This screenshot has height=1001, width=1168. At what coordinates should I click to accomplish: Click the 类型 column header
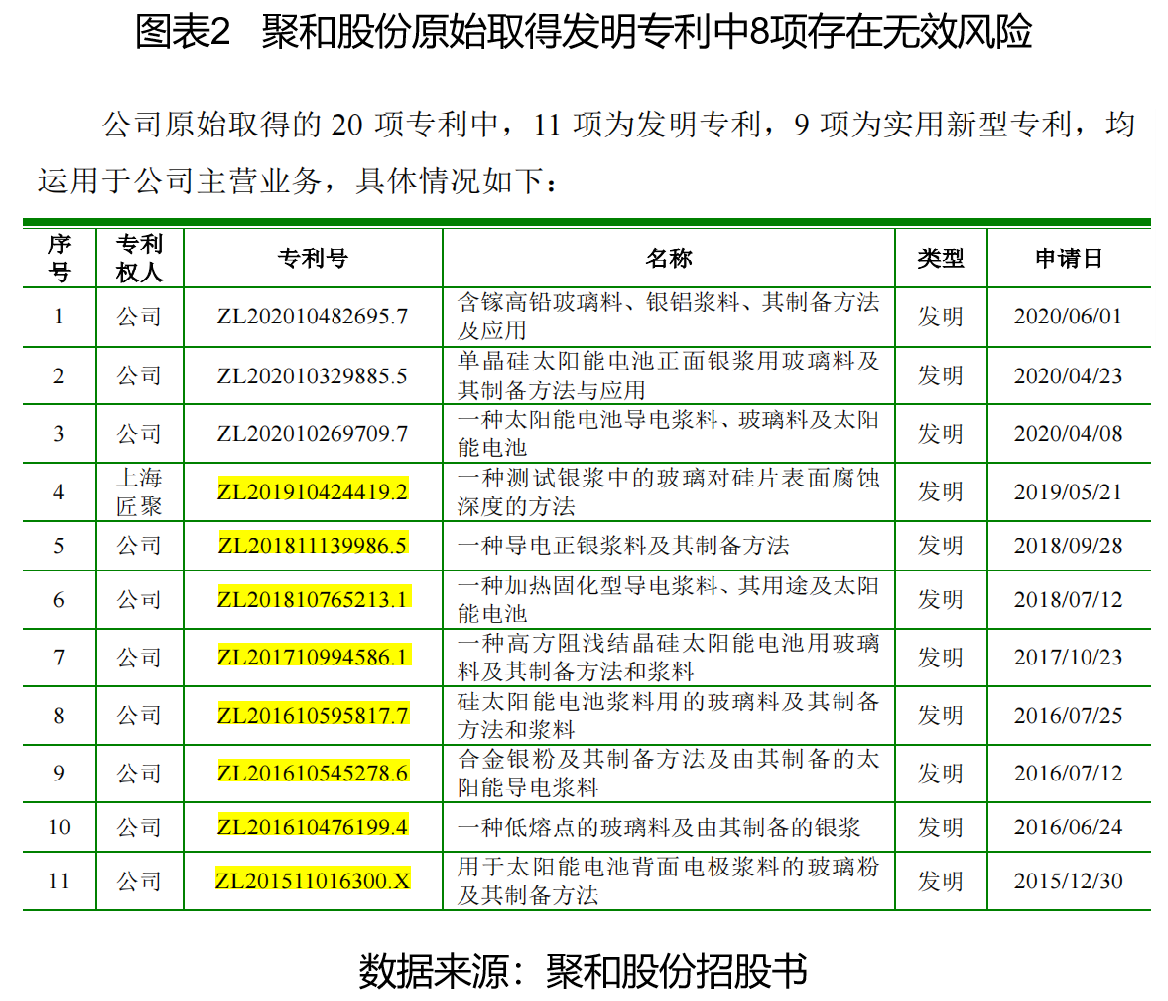point(940,259)
